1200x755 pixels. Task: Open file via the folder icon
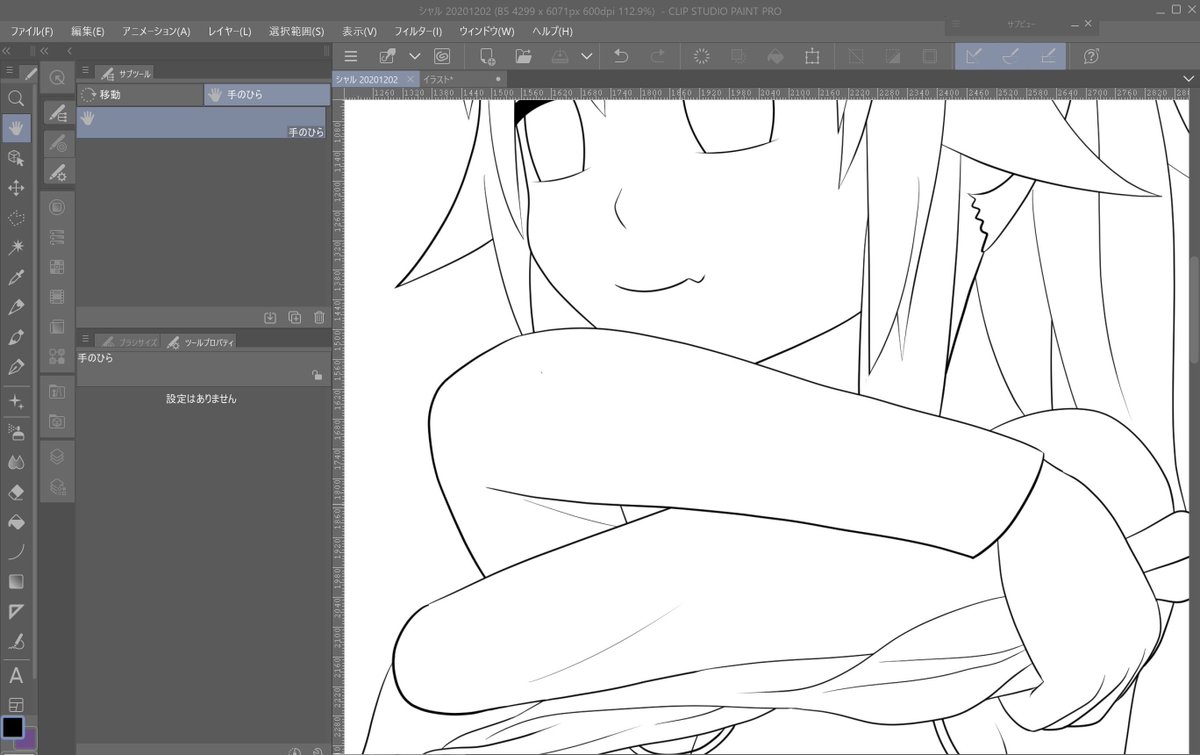(523, 56)
